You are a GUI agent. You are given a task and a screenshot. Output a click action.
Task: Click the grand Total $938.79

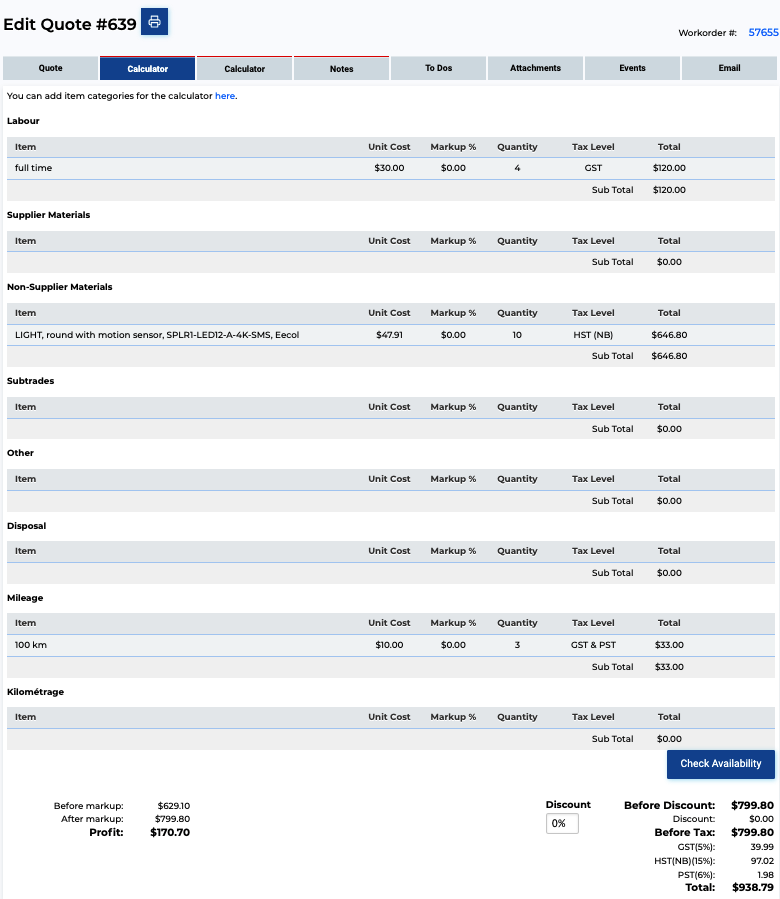[752, 888]
